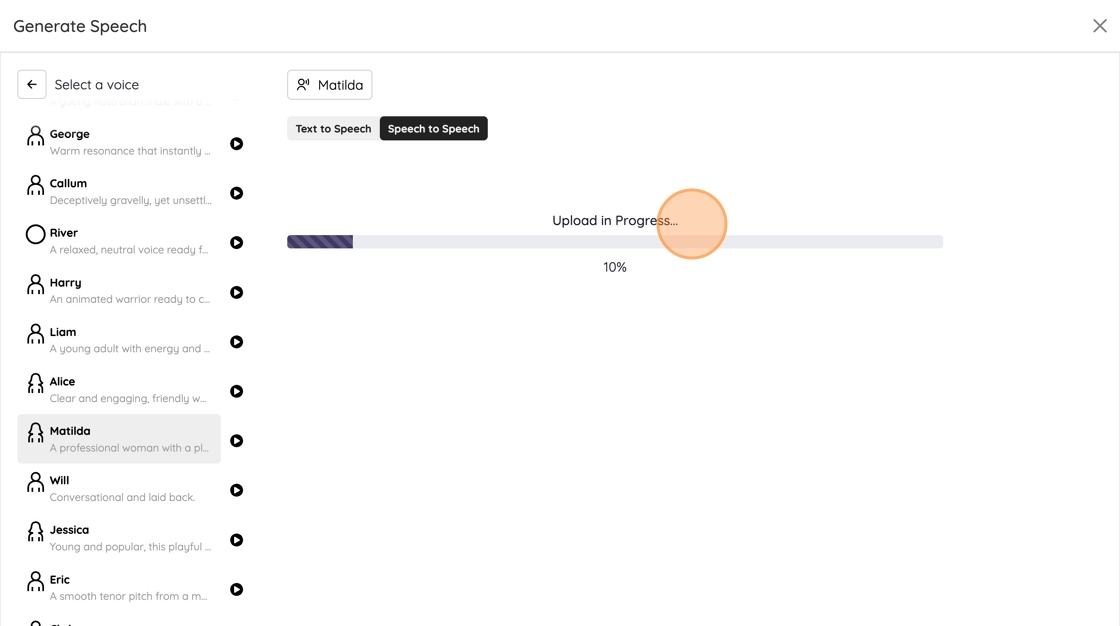This screenshot has height=626, width=1120.
Task: Preview the River voice audio
Action: (237, 243)
